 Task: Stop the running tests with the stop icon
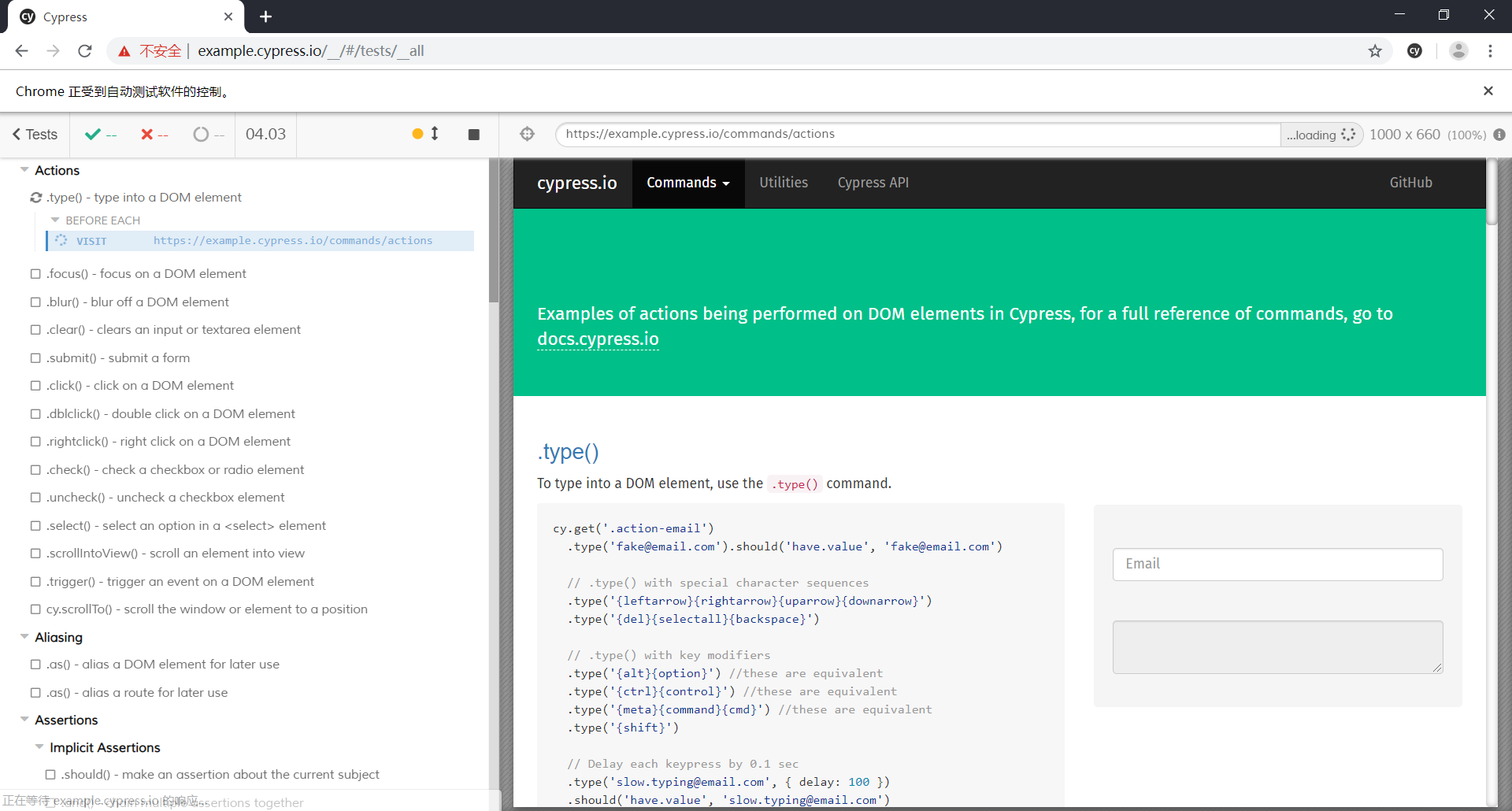point(473,134)
